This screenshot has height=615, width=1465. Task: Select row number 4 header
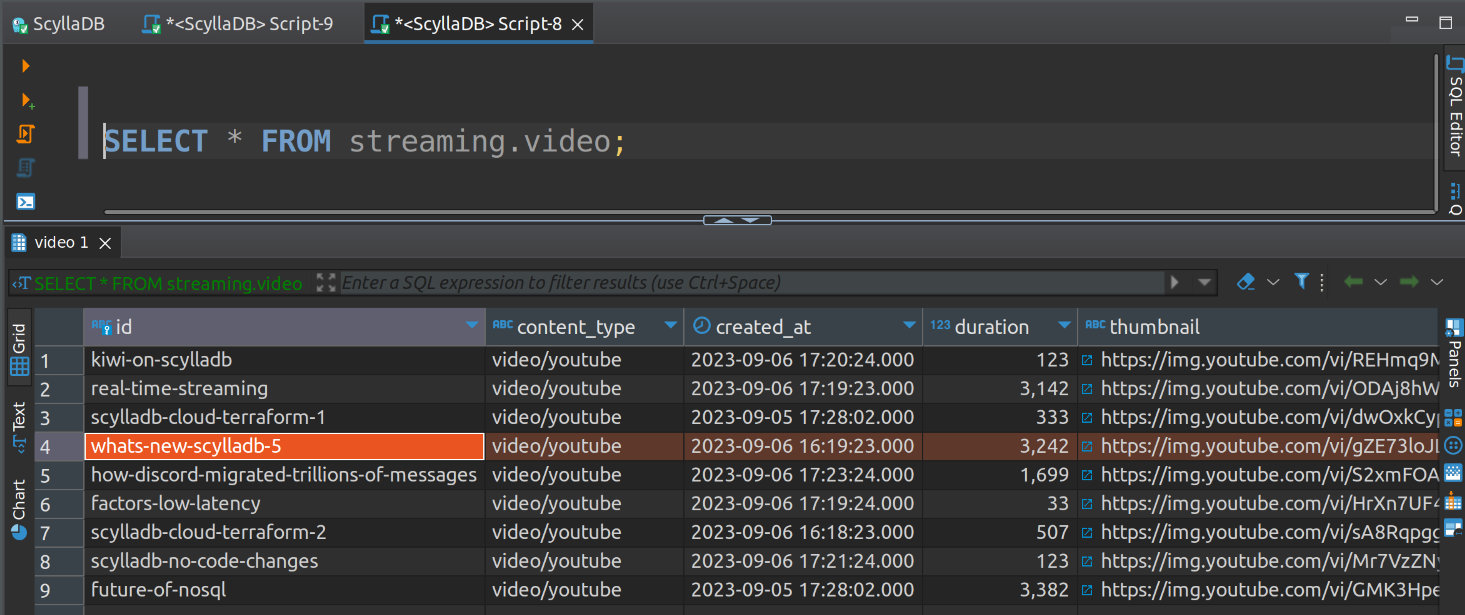click(x=59, y=446)
